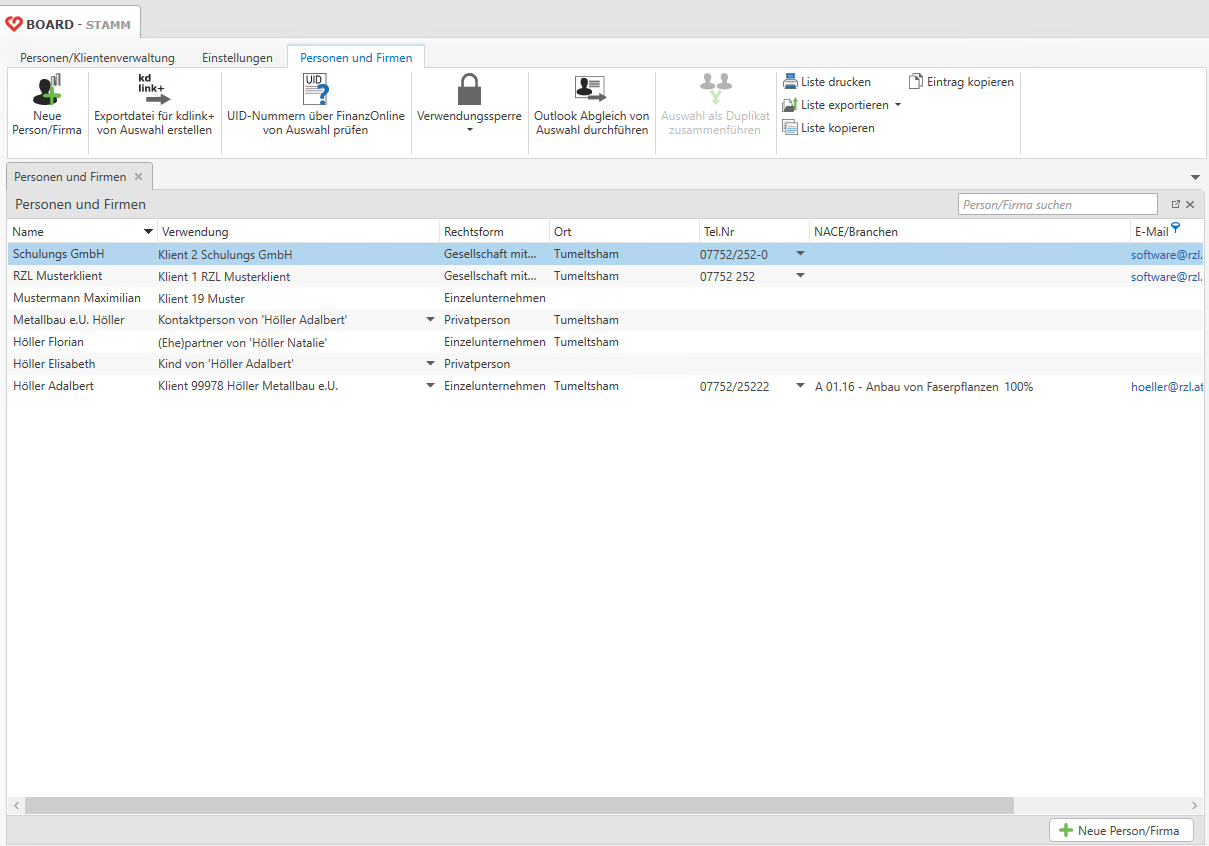Screen dimensions: 1209x846
Task: Click the Verwendungssperre lock icon
Action: click(469, 90)
